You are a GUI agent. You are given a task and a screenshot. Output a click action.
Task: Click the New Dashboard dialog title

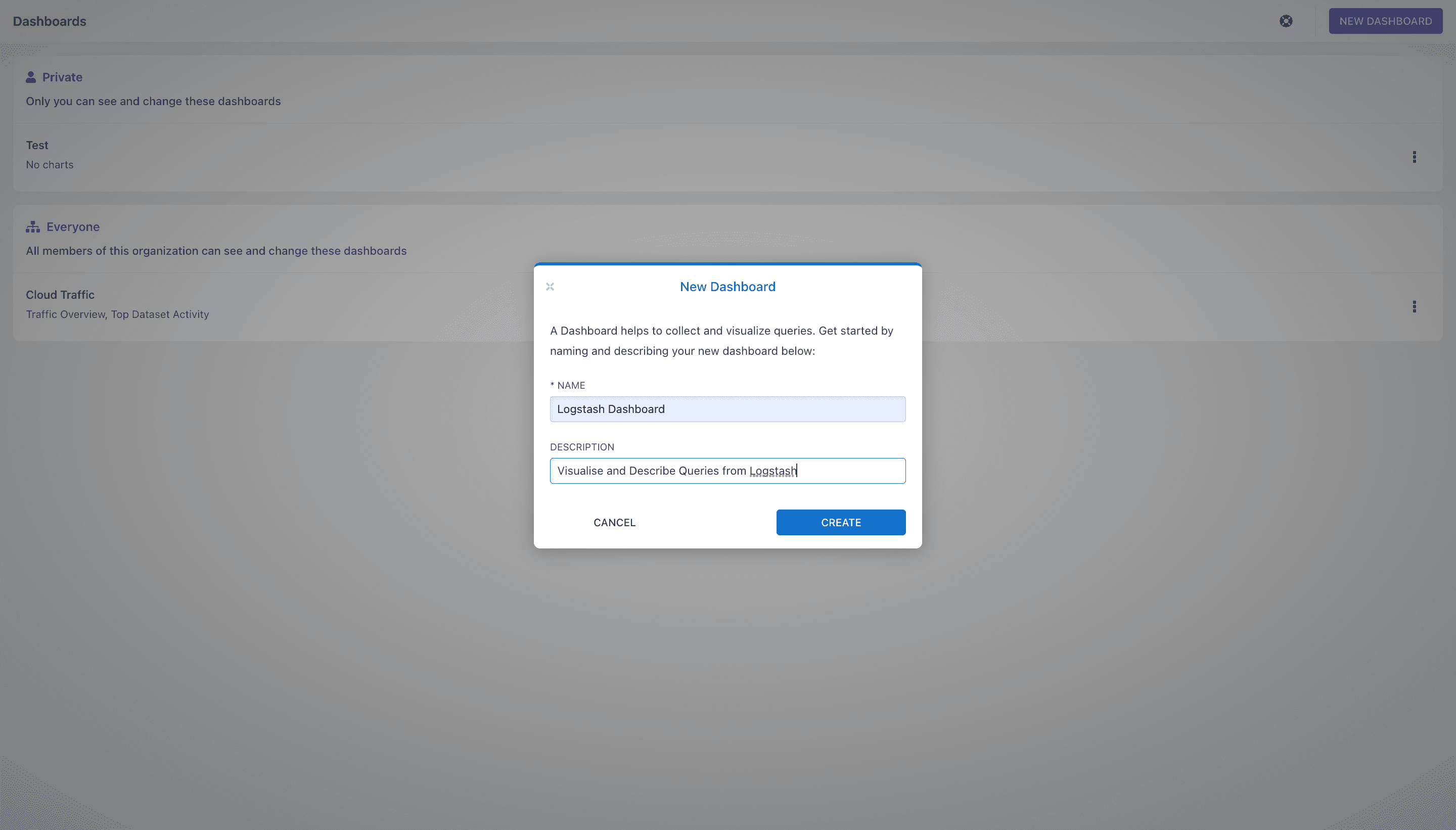coord(727,287)
